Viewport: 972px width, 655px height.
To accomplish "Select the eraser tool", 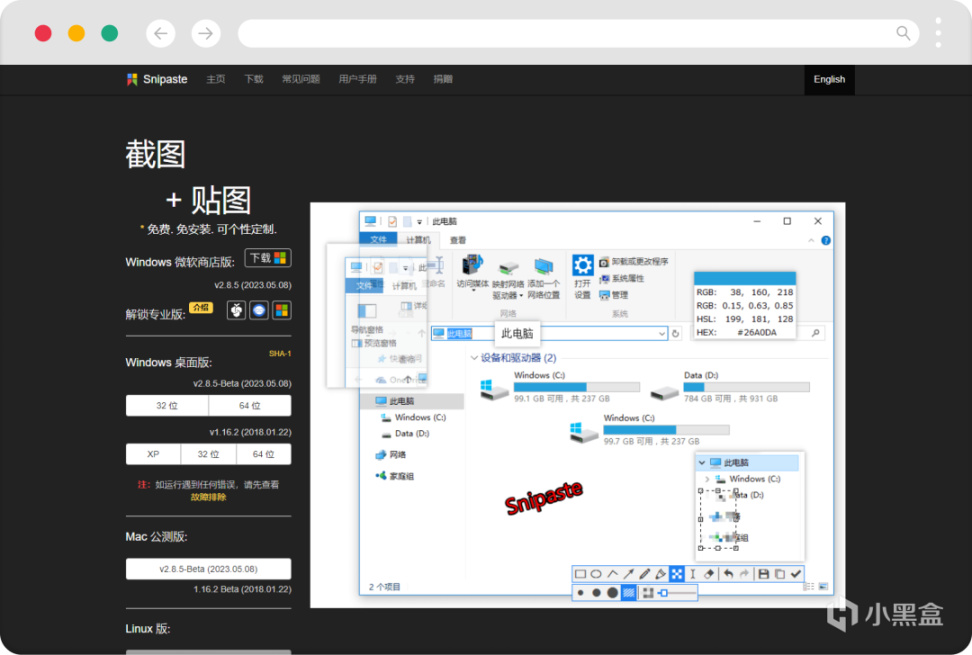I will pyautogui.click(x=709, y=574).
